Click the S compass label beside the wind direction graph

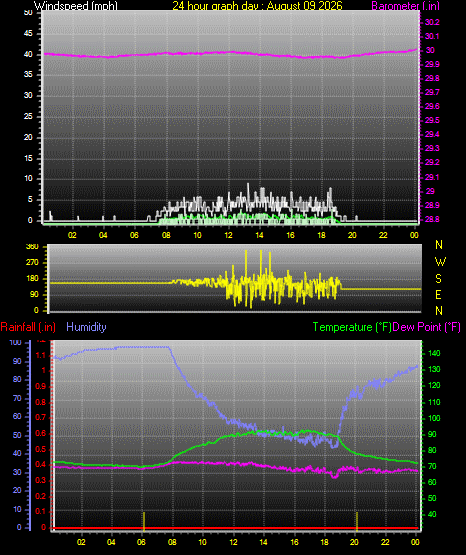tap(438, 279)
